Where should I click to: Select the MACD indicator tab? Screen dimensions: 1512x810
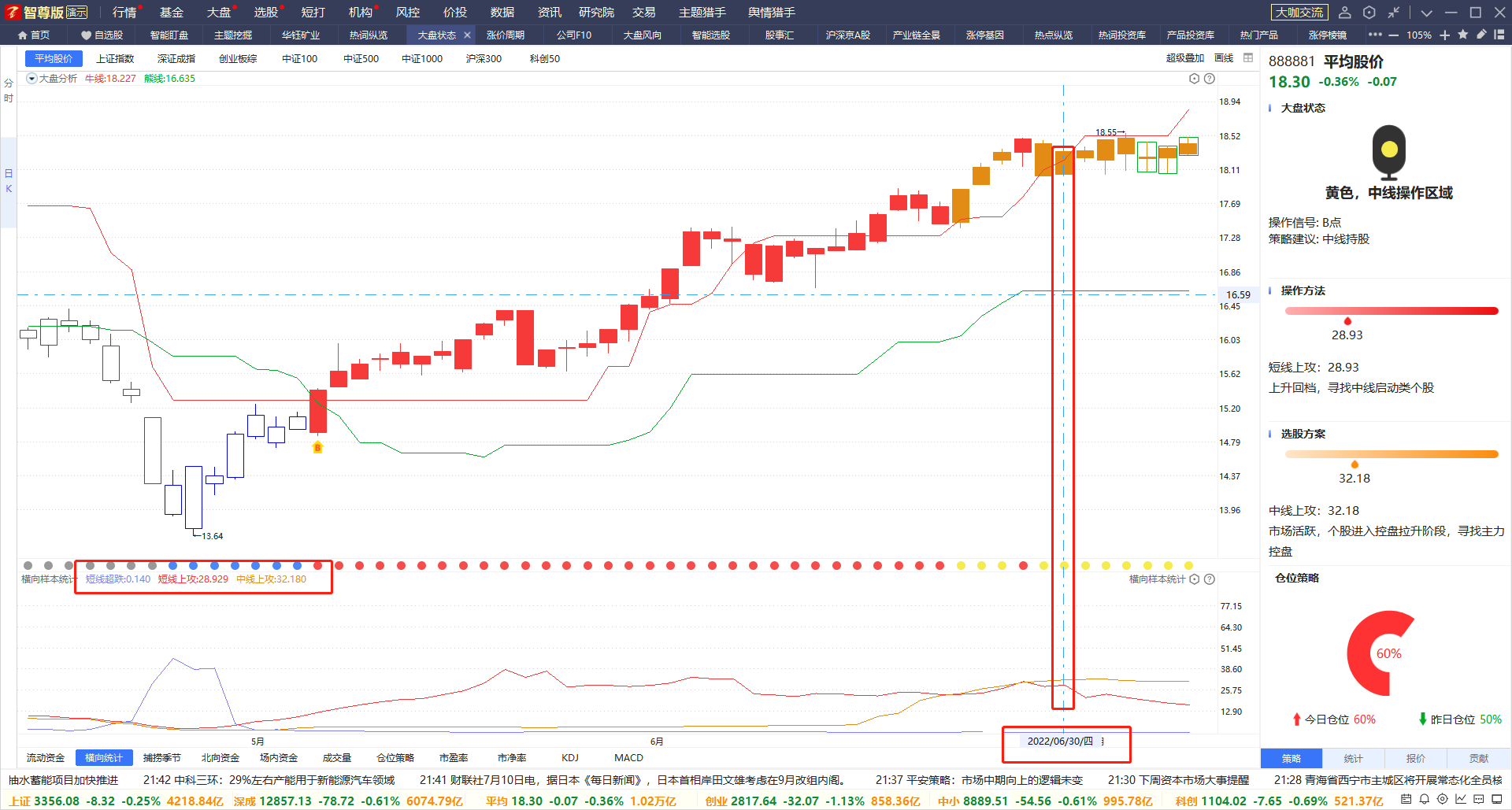628,758
